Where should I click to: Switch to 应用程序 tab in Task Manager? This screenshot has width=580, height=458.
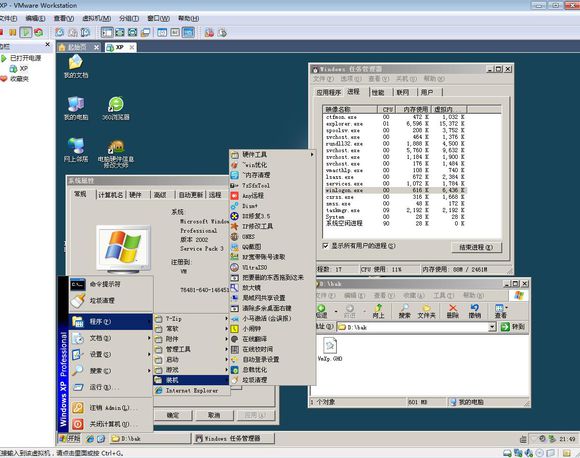[328, 92]
